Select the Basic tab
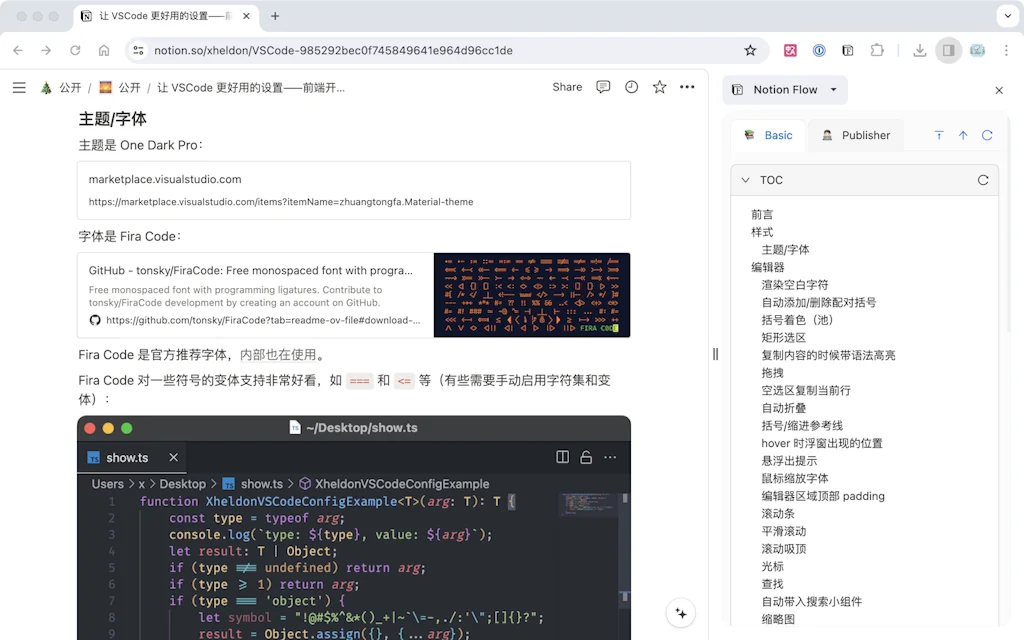This screenshot has width=1024, height=640. 768,135
